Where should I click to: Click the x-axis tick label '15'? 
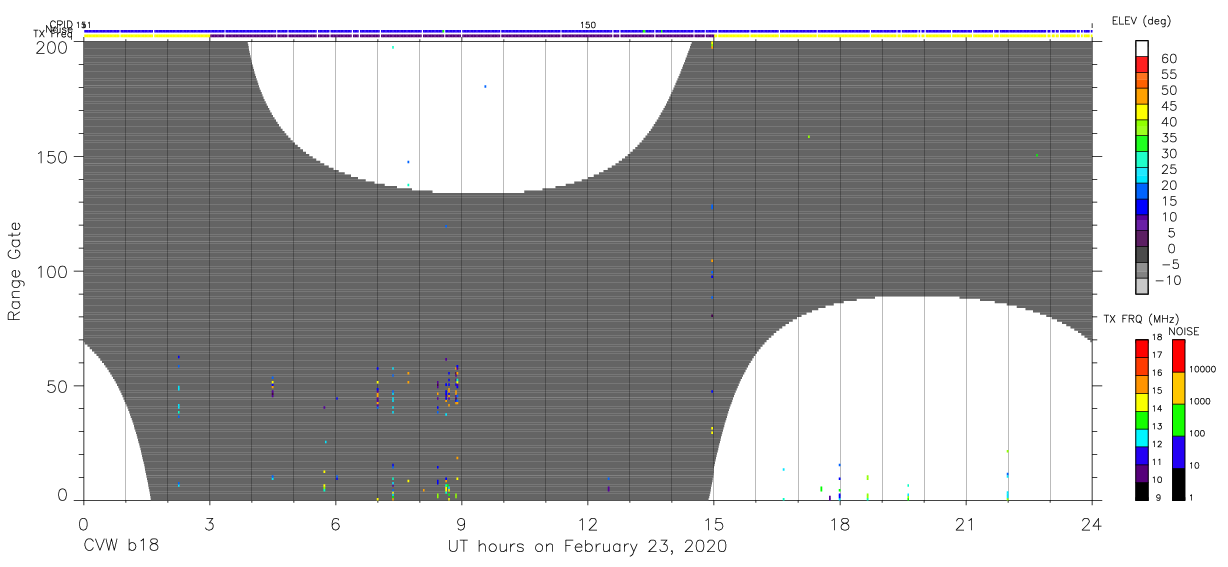(x=713, y=523)
